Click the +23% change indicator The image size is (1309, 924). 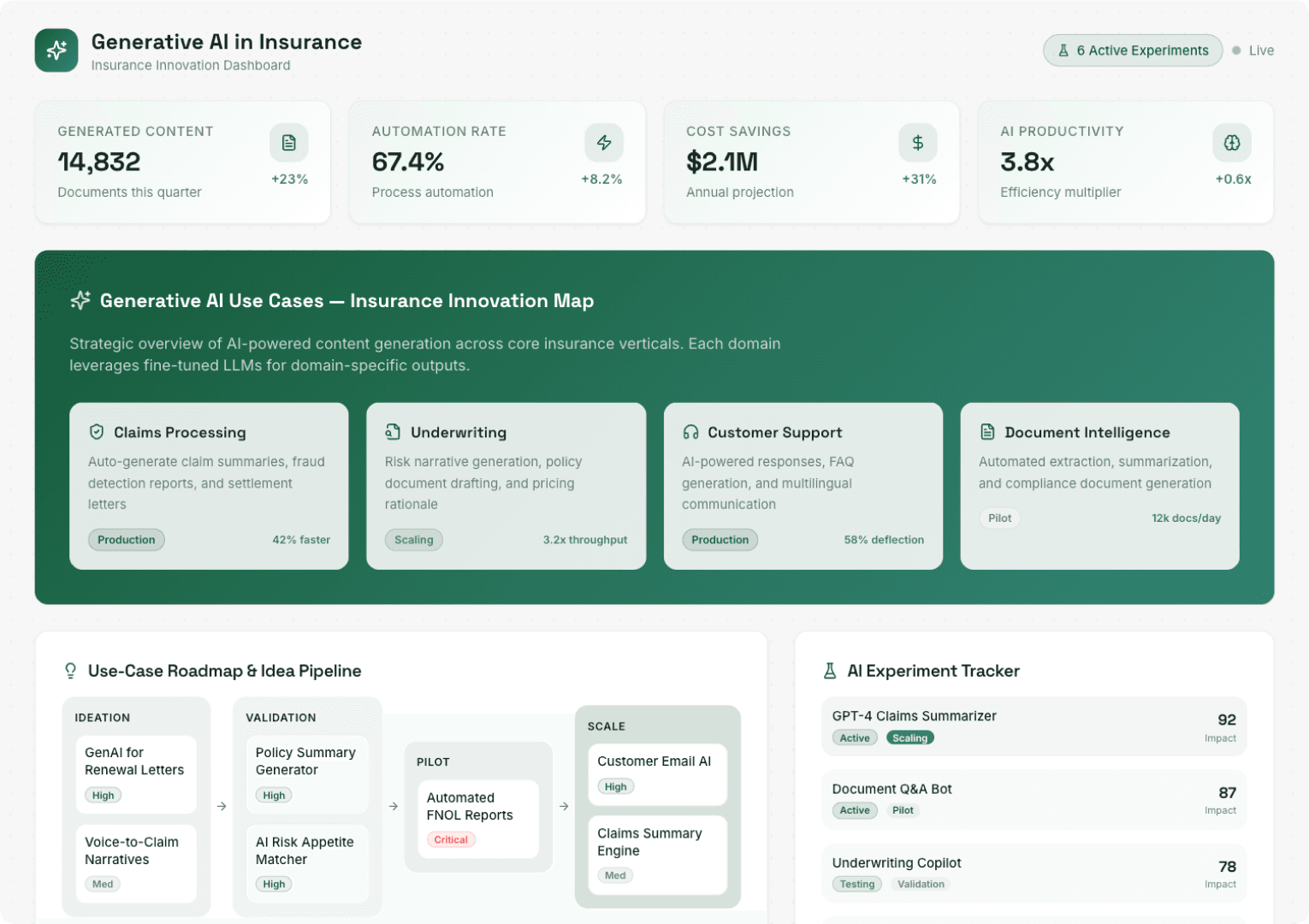click(x=289, y=179)
